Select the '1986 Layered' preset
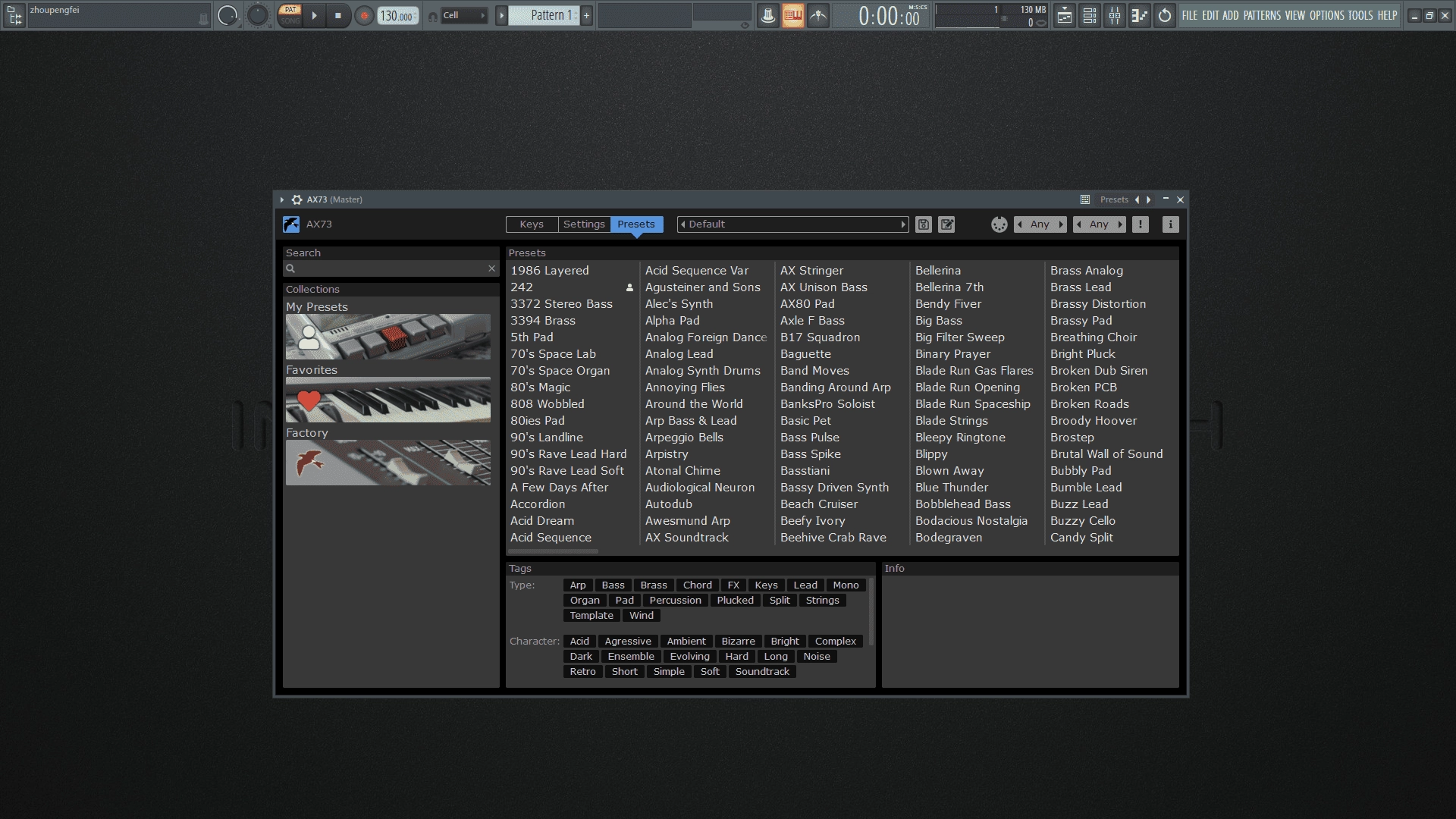The height and width of the screenshot is (819, 1456). 550,271
